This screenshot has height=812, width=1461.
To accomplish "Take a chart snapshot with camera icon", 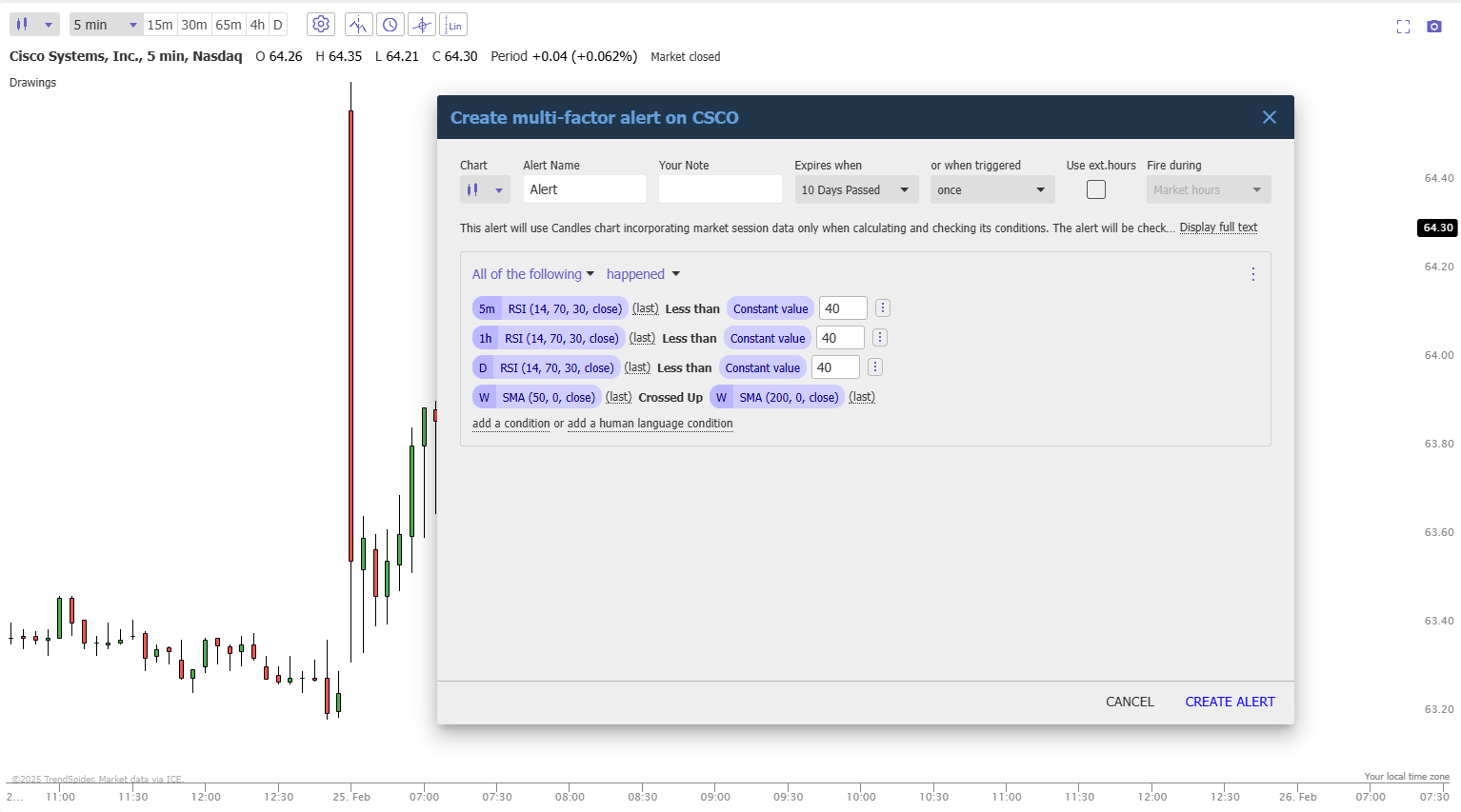I will click(1434, 27).
